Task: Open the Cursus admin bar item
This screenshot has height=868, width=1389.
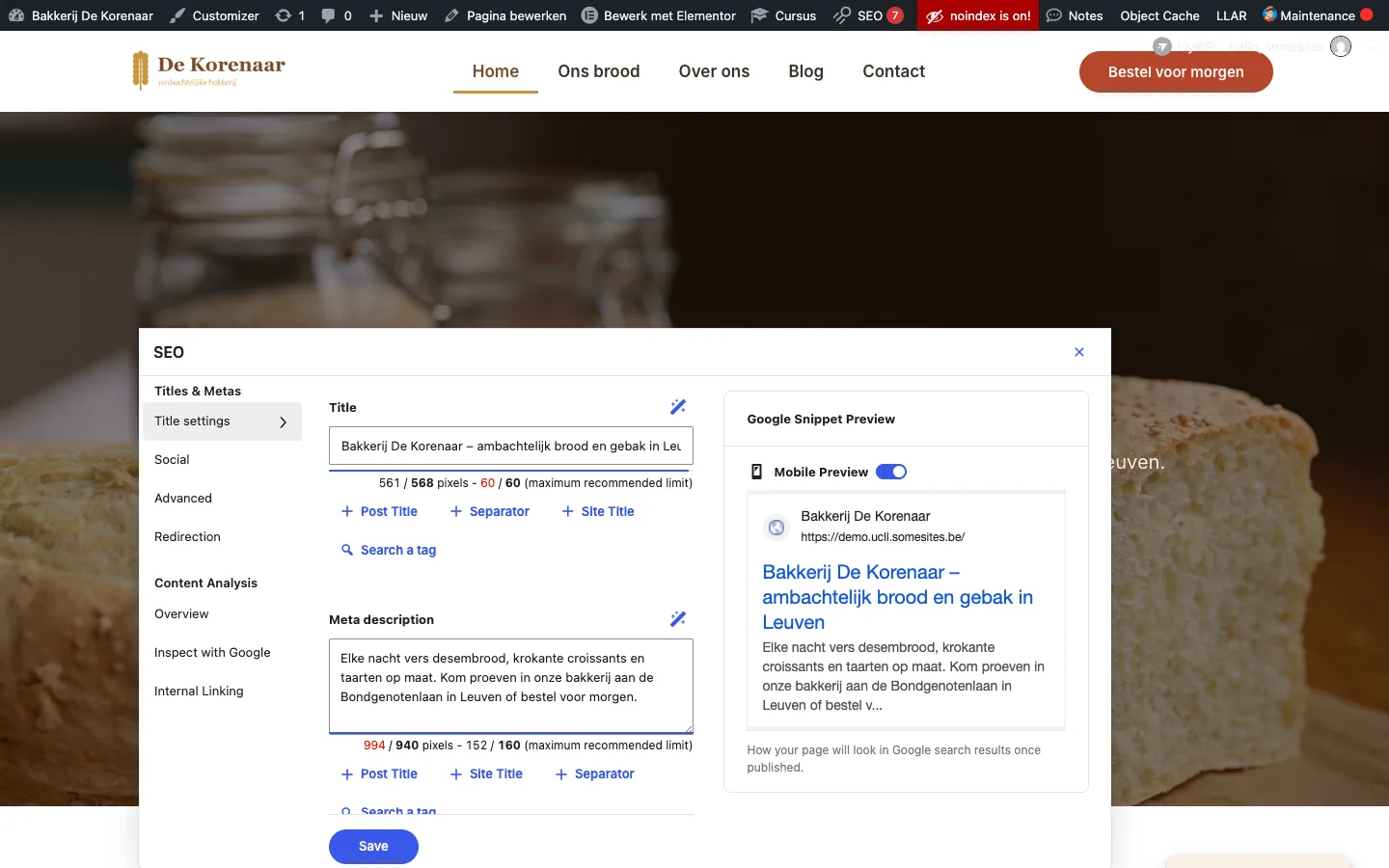Action: pyautogui.click(x=784, y=15)
